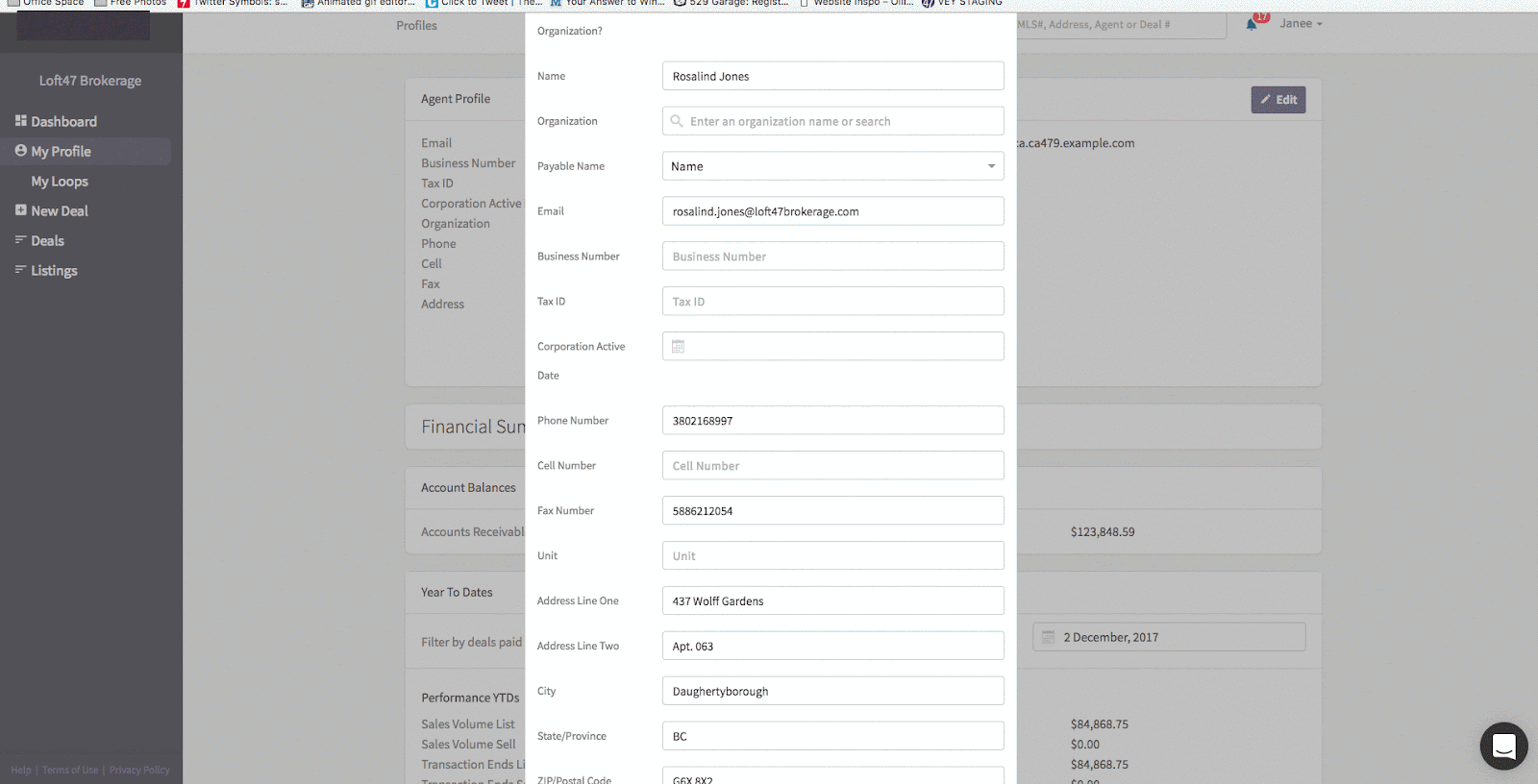Open the Privacy Policy link
1538x784 pixels.
point(139,771)
